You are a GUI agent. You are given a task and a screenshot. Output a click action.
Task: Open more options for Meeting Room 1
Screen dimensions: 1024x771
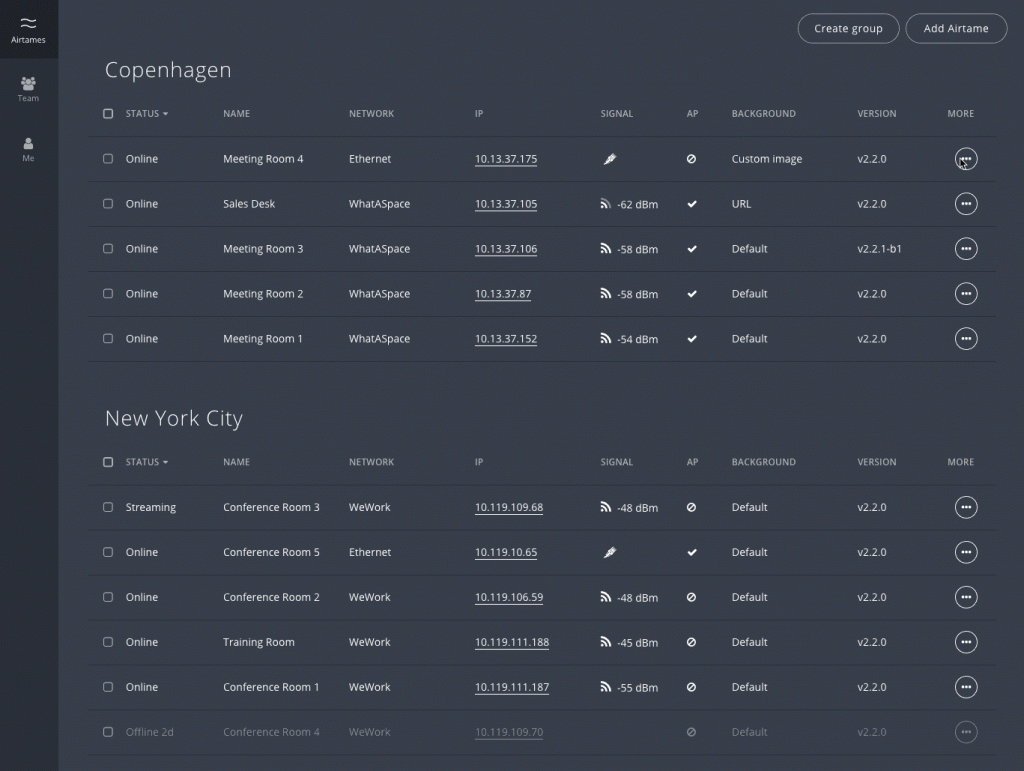tap(966, 339)
